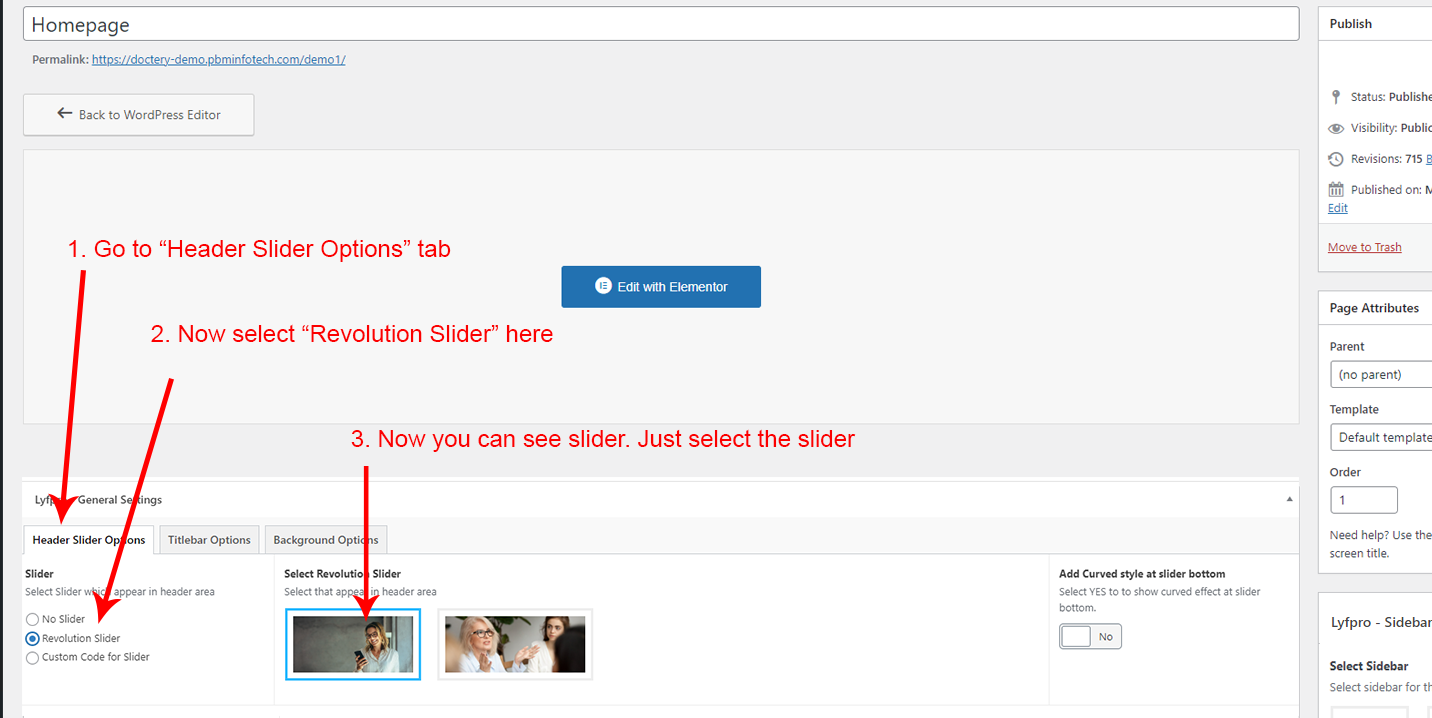1432x718 pixels.
Task: Click the Elementor logo icon on blue button
Action: click(x=603, y=286)
